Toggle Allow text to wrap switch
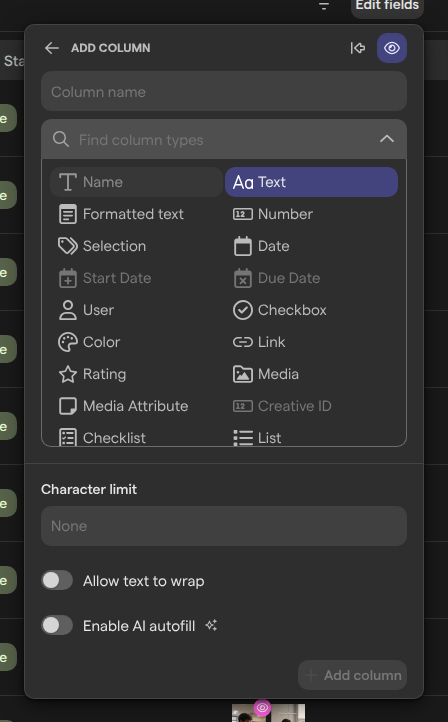 pyautogui.click(x=57, y=580)
